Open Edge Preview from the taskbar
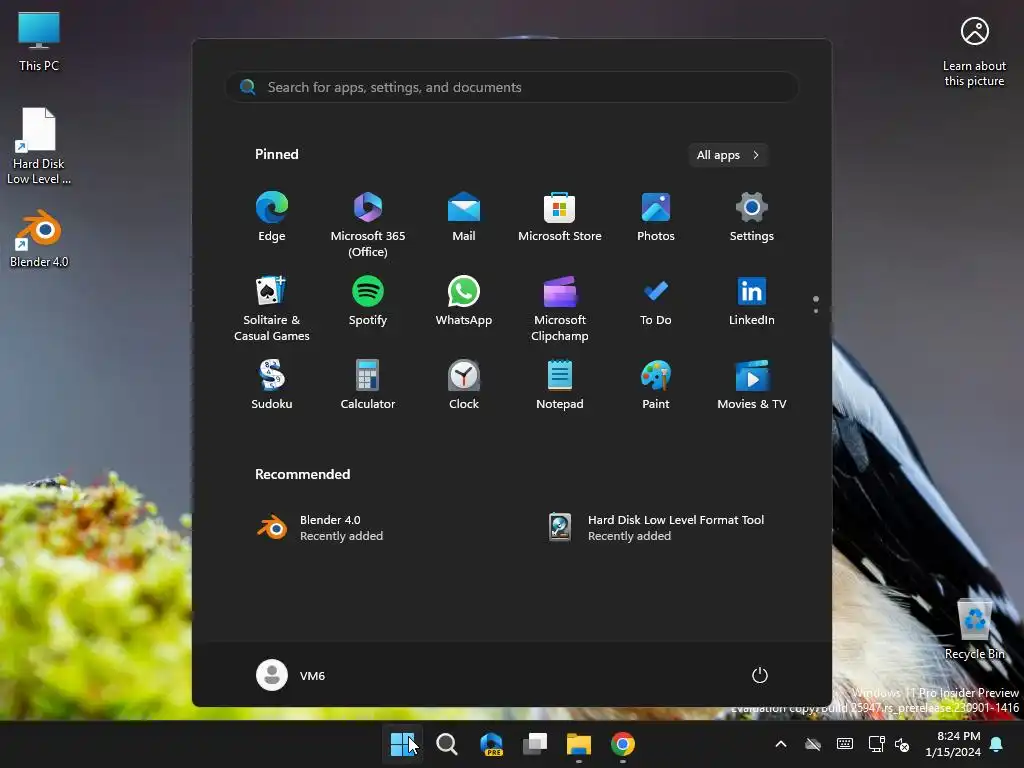This screenshot has height=768, width=1024. pyautogui.click(x=491, y=744)
